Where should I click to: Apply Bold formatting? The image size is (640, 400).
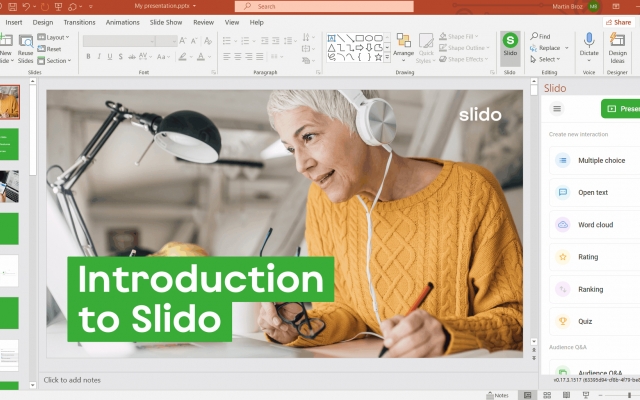(x=88, y=56)
